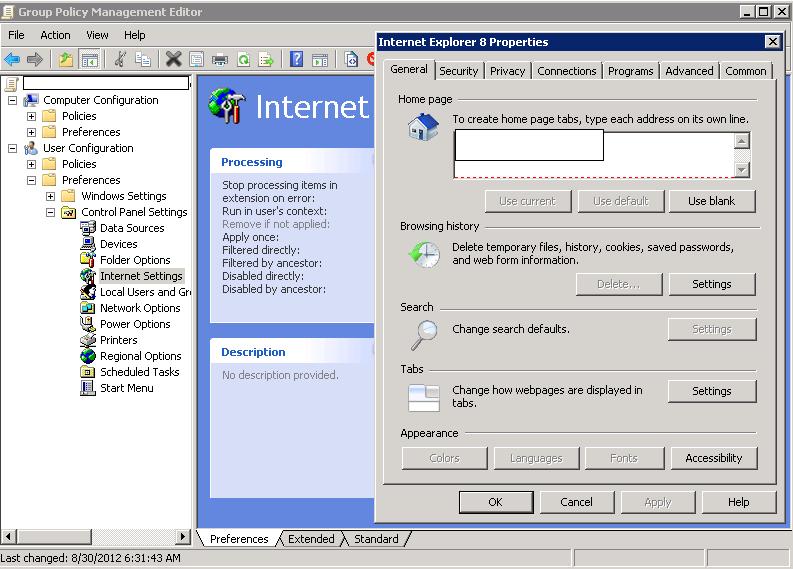Toggle the Show/Hide console tree icon
Viewport: 793px width, 569px height.
[90, 60]
